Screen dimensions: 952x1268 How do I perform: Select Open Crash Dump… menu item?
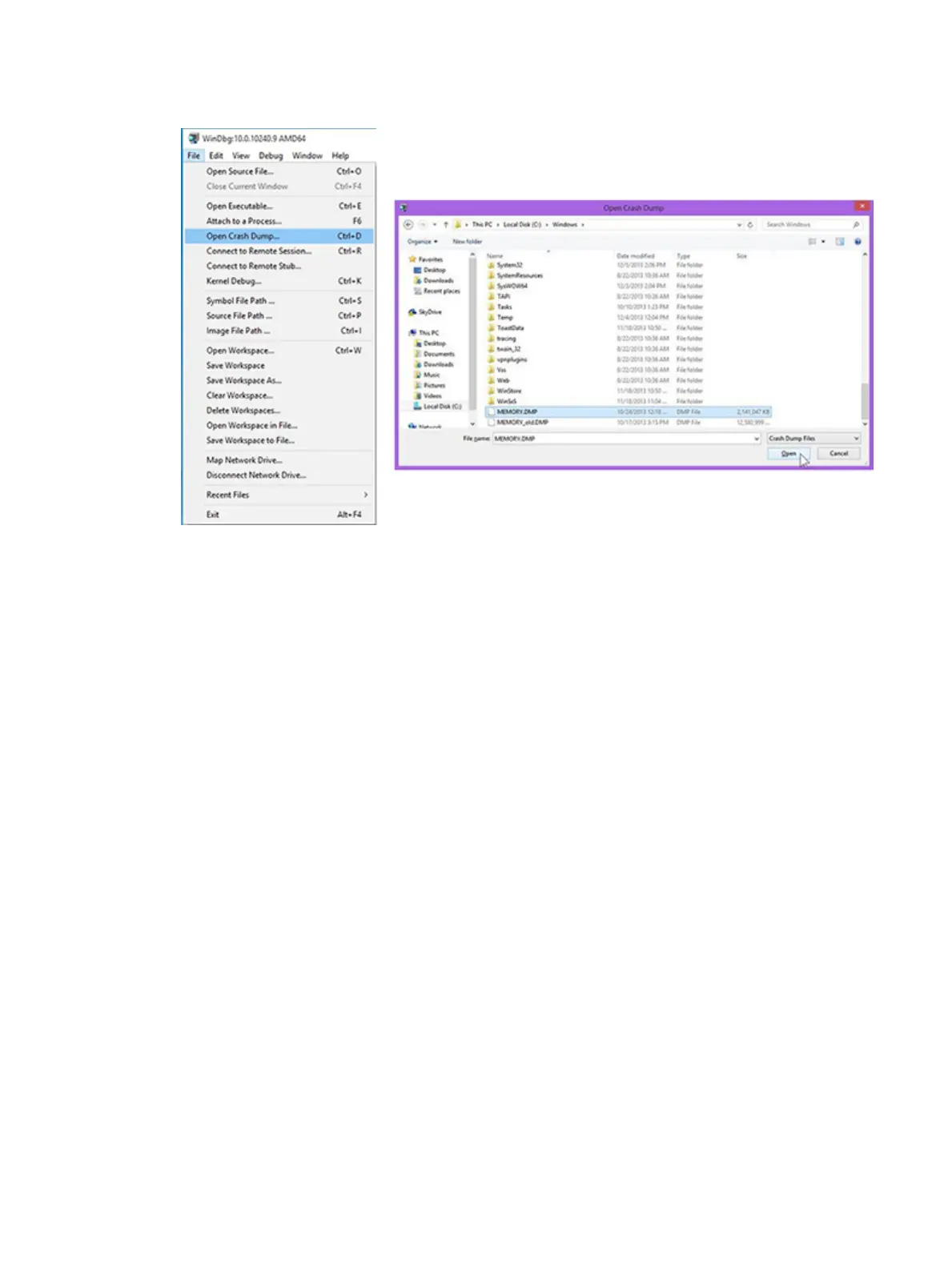[279, 236]
